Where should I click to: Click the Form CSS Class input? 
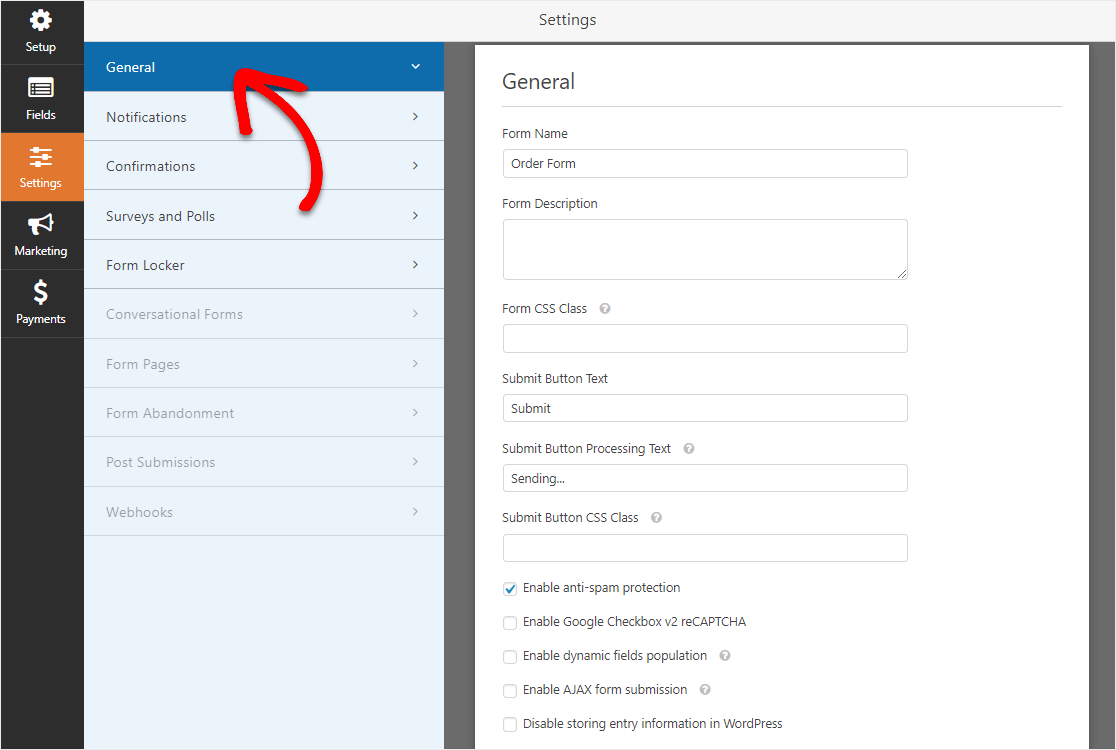(705, 339)
